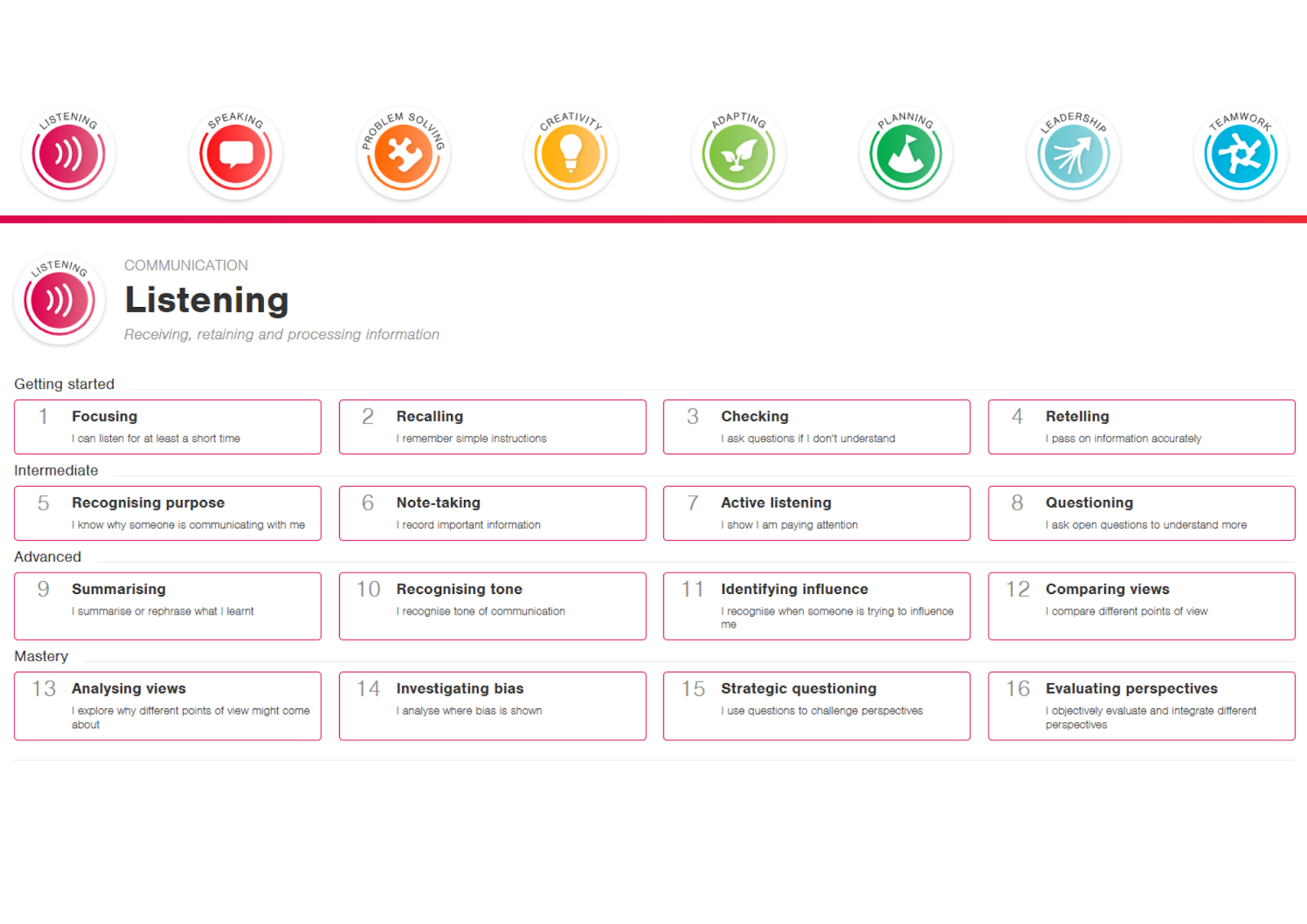The width and height of the screenshot is (1307, 924).
Task: Open step 8 Questioning card
Action: coord(1142,513)
